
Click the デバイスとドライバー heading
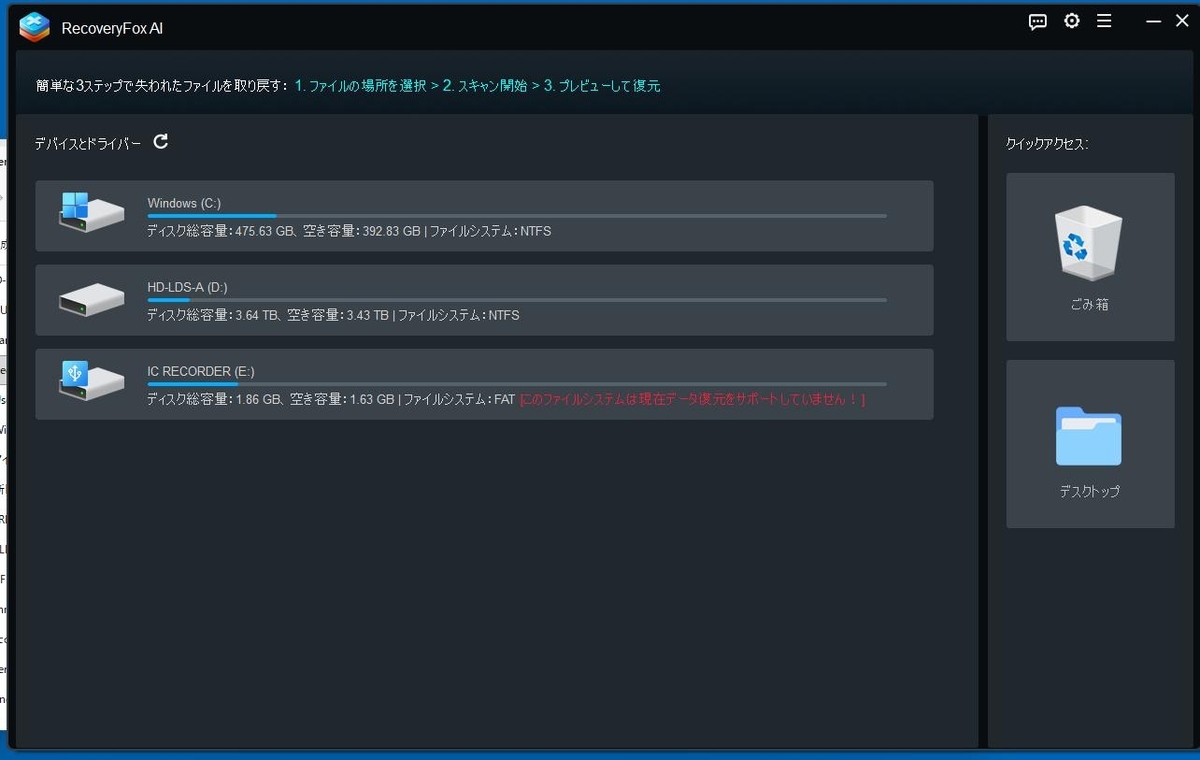88,143
